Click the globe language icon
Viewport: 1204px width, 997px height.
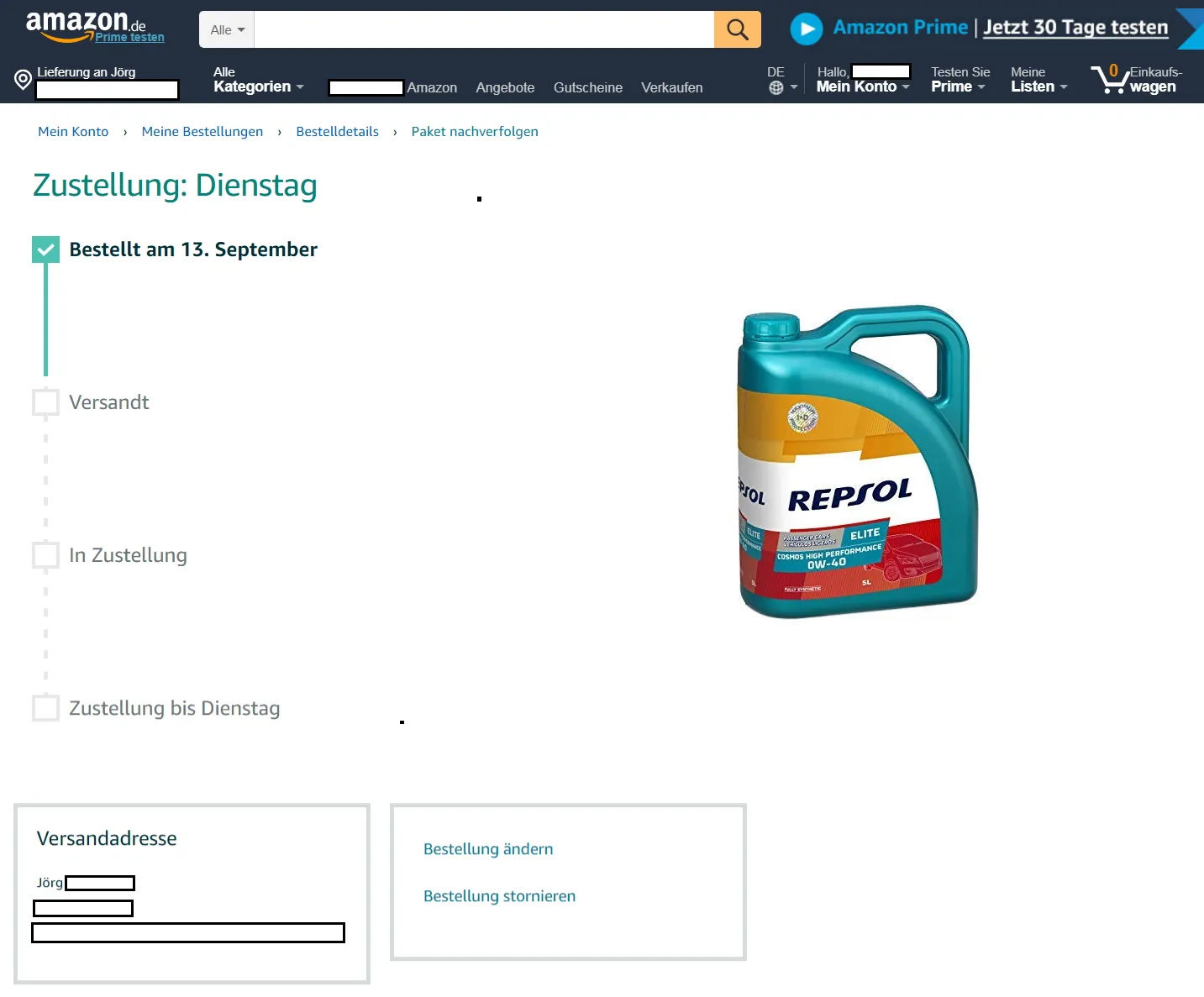tap(776, 87)
